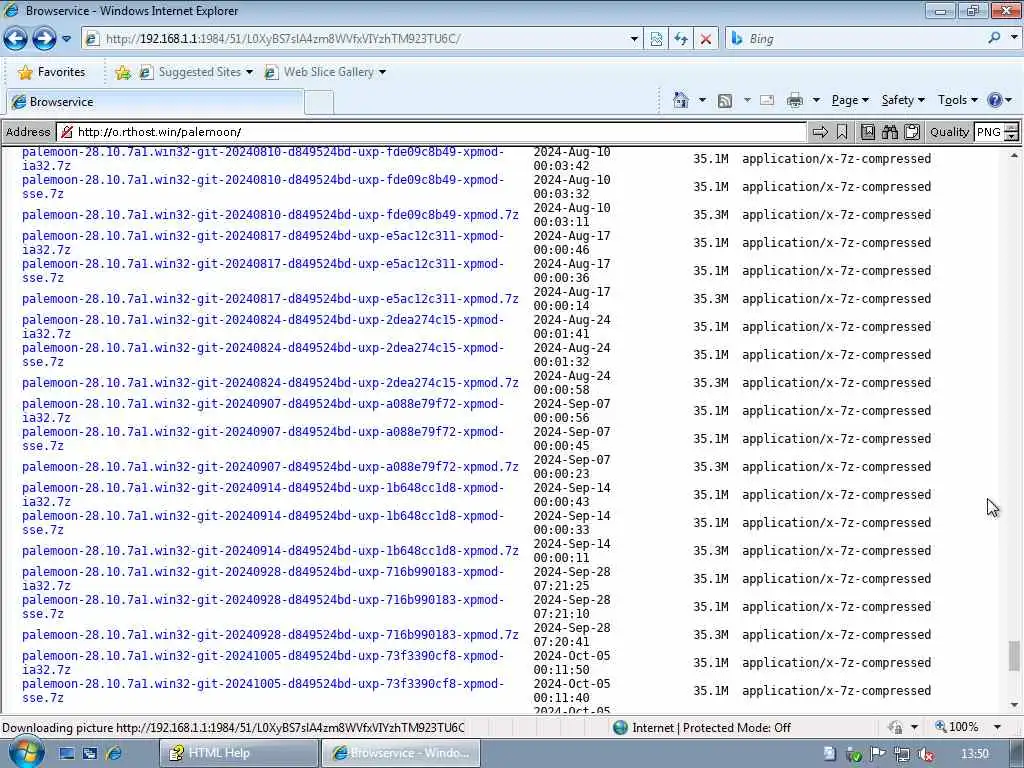Open the Favorites star button
The image size is (1024, 768).
click(52, 72)
